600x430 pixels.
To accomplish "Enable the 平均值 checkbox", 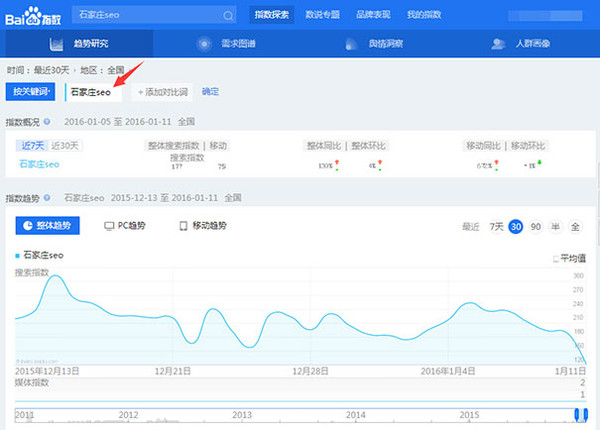I will coord(556,258).
